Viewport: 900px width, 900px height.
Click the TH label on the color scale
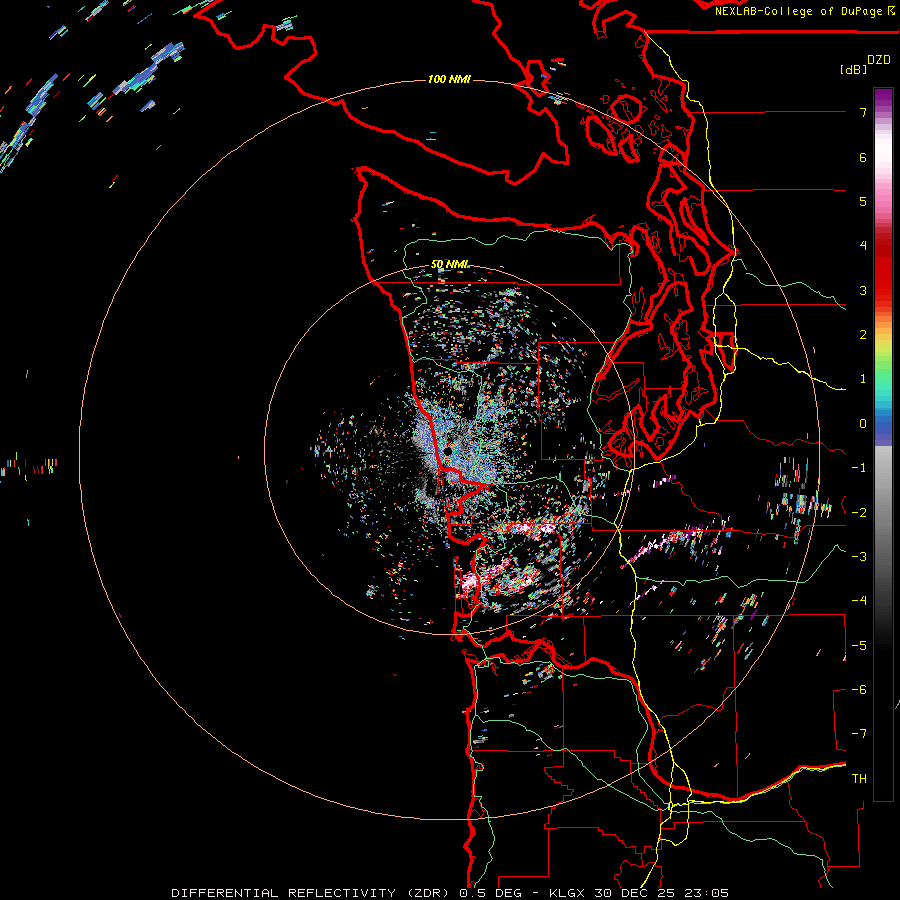pos(859,778)
